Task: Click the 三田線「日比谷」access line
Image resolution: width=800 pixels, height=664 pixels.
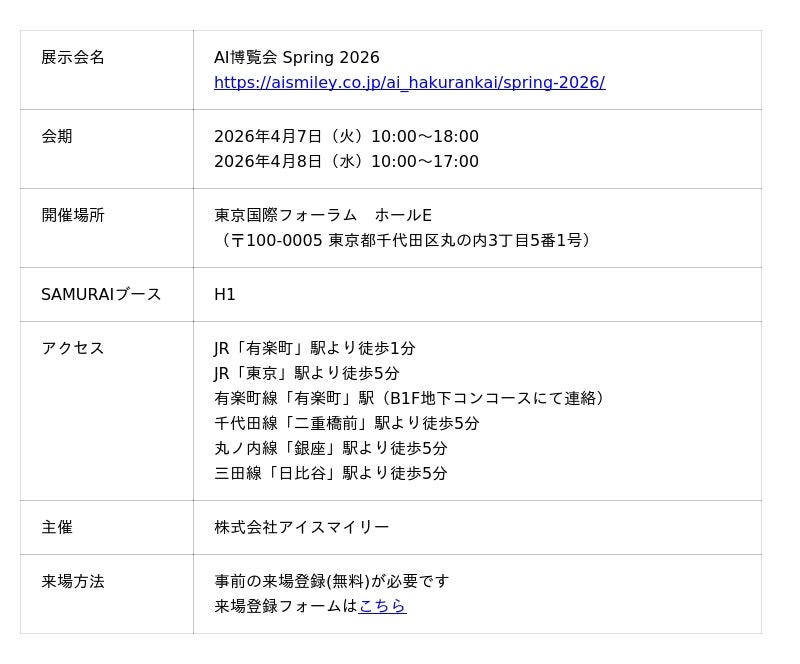Action: pyautogui.click(x=331, y=474)
